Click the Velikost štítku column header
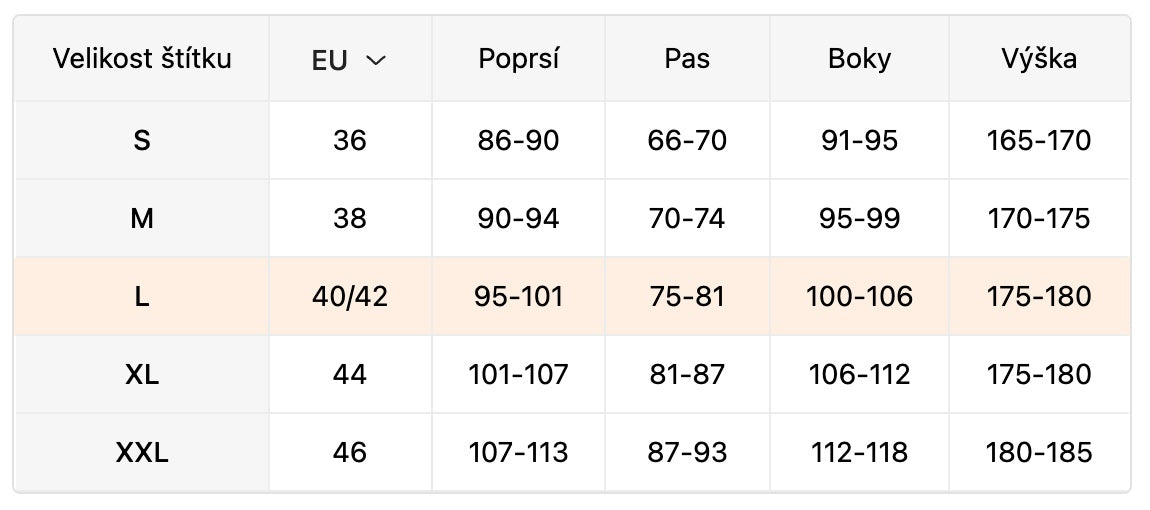 point(142,59)
